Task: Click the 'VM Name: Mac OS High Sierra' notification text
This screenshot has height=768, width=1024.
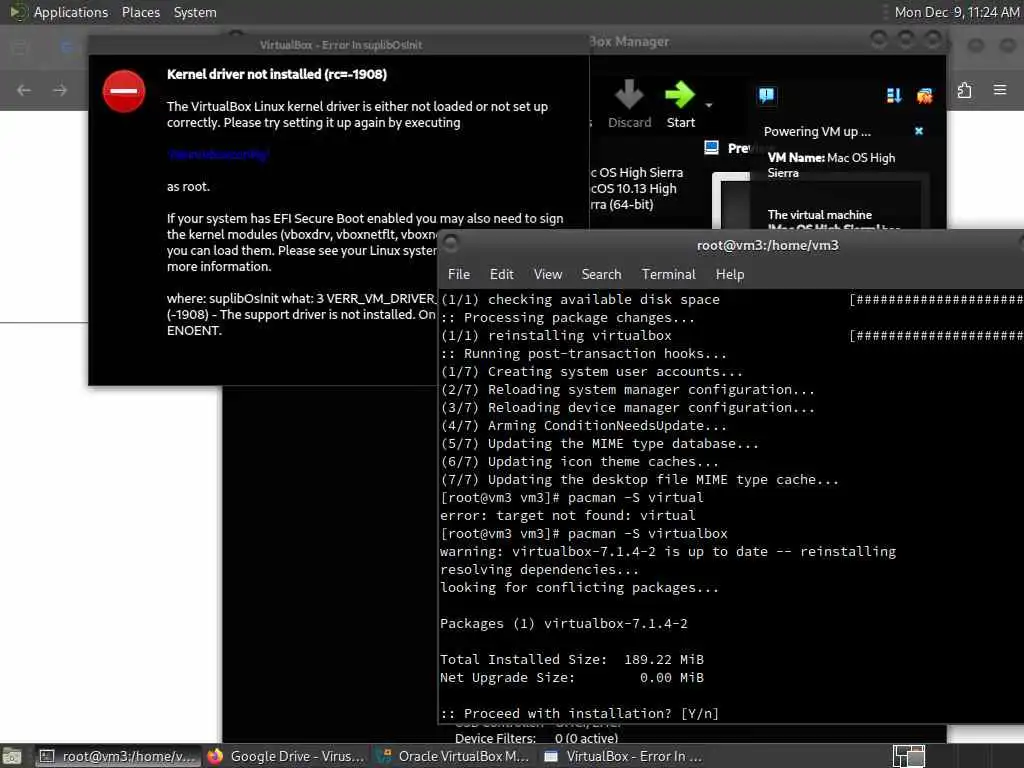Action: click(831, 165)
